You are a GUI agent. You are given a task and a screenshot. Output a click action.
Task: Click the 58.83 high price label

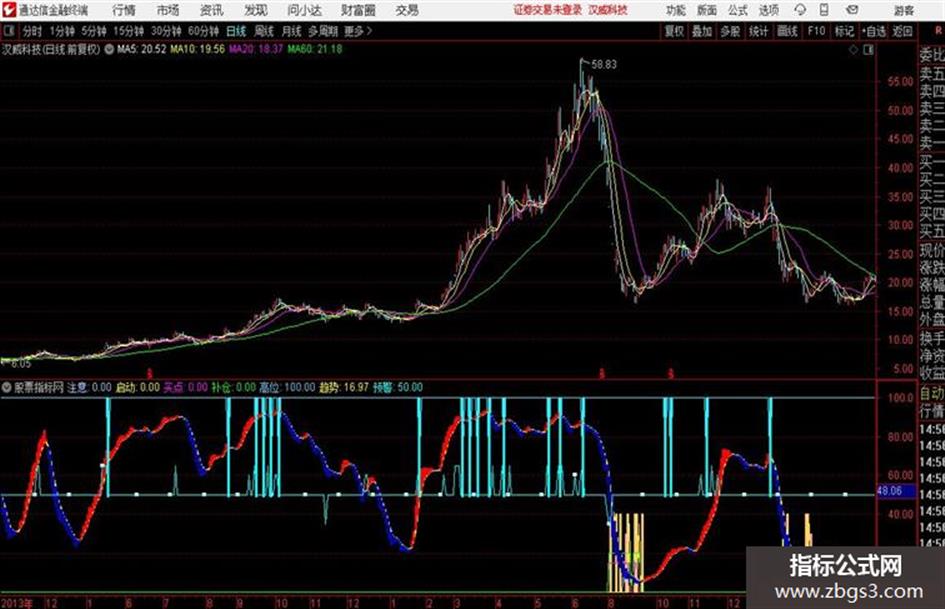click(x=604, y=65)
